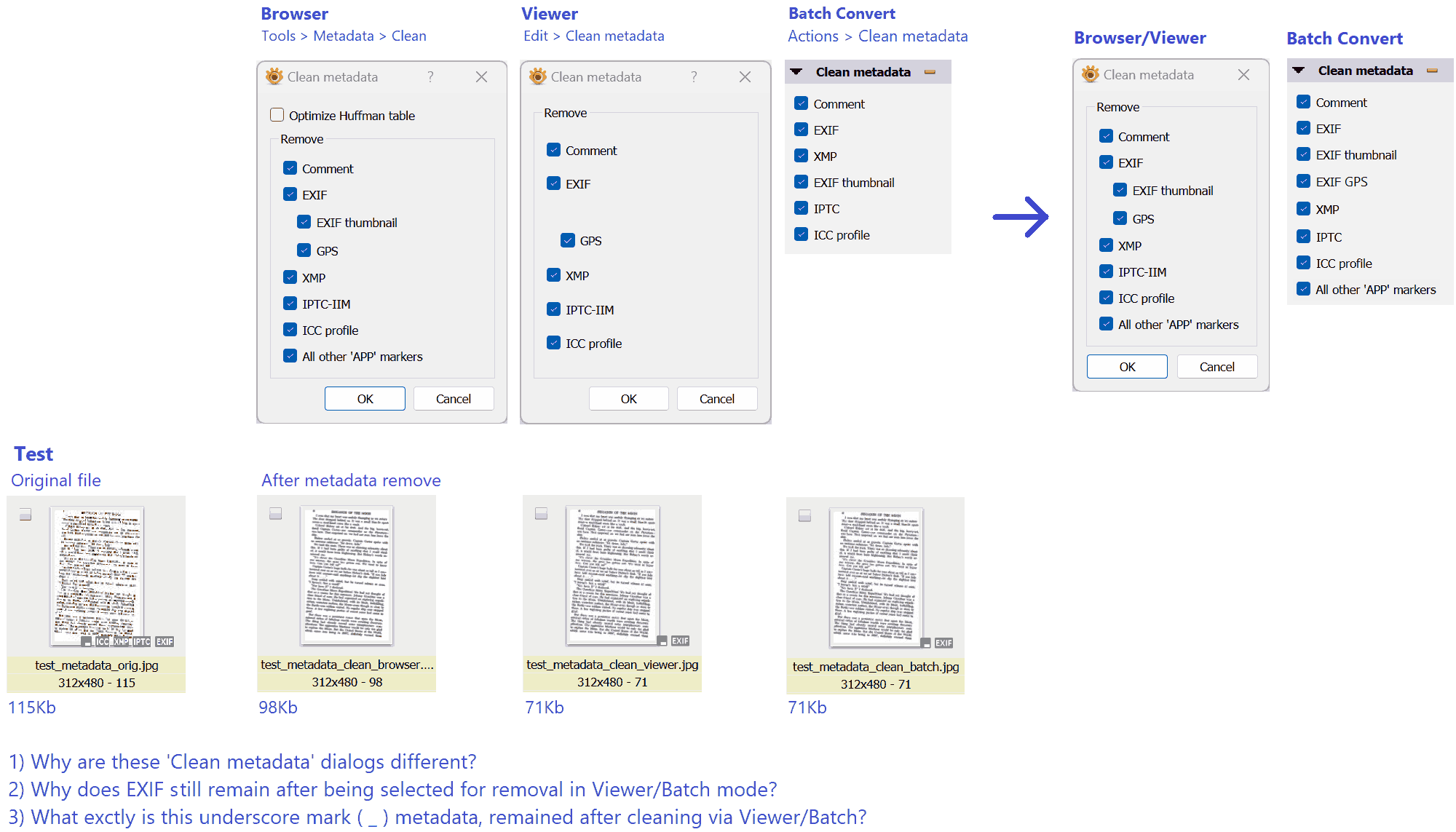Uncheck All other 'APP' markers in Browser dialog

click(x=290, y=356)
